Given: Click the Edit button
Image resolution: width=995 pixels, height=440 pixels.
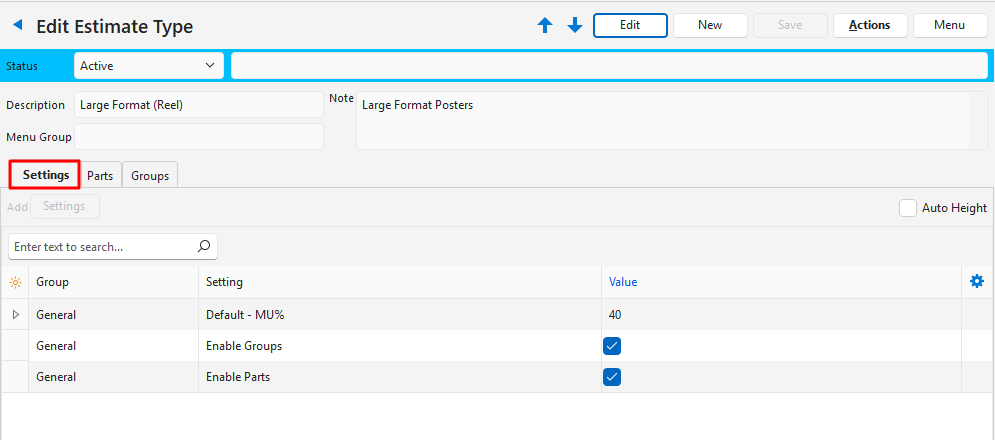Looking at the screenshot, I should [x=630, y=25].
